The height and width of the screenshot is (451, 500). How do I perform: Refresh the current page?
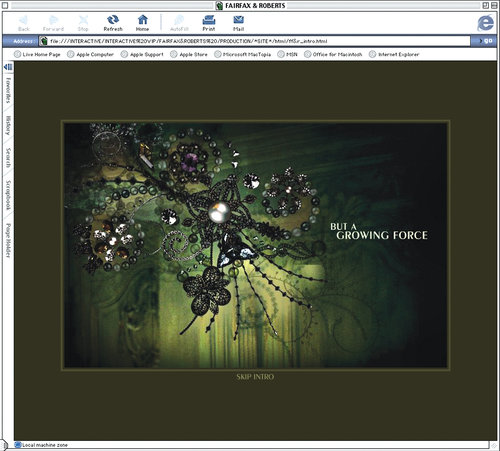point(113,23)
